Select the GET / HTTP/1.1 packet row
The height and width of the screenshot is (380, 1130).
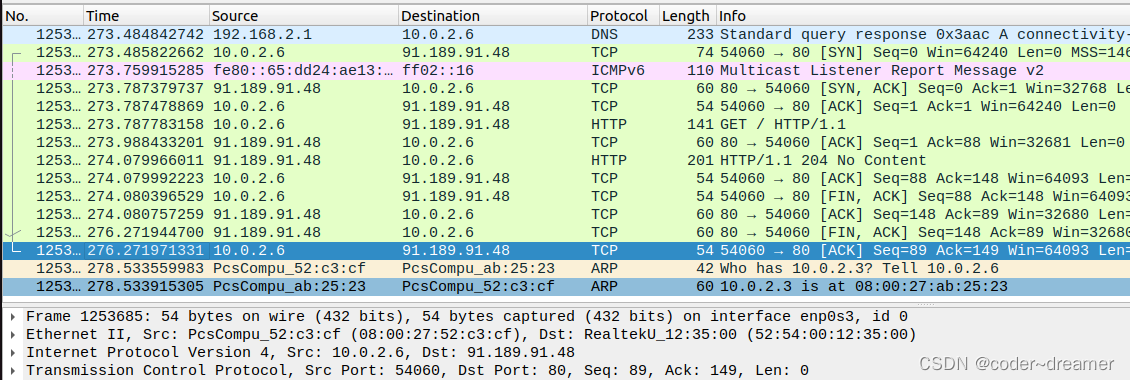565,124
